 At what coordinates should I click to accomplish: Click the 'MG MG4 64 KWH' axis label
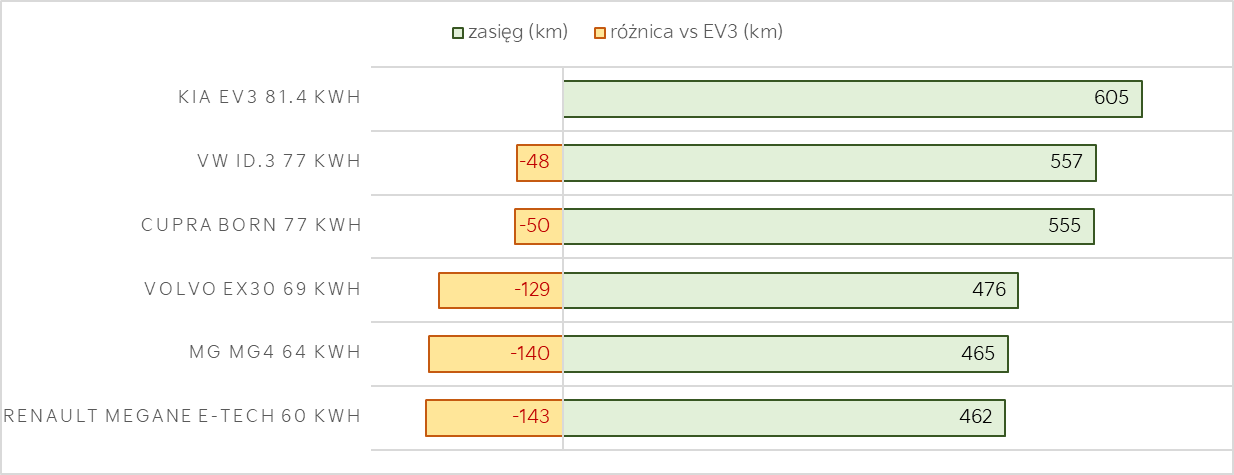pos(275,353)
